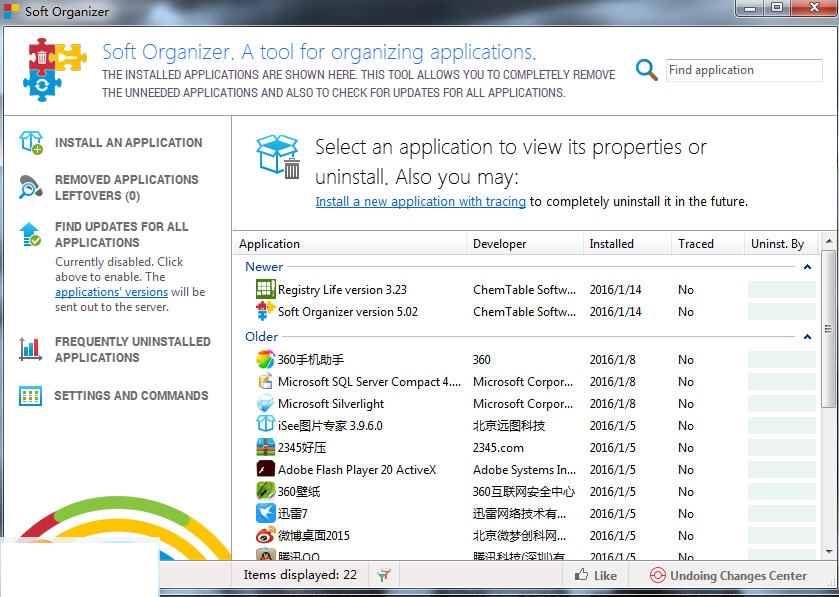Click the Soft Organizer puzzle logo
The image size is (839, 597).
point(54,70)
